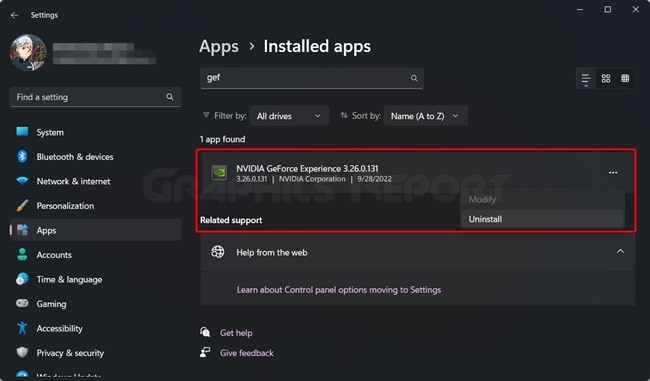
Task: Click the Bluetooth icon in sidebar
Action: point(22,156)
